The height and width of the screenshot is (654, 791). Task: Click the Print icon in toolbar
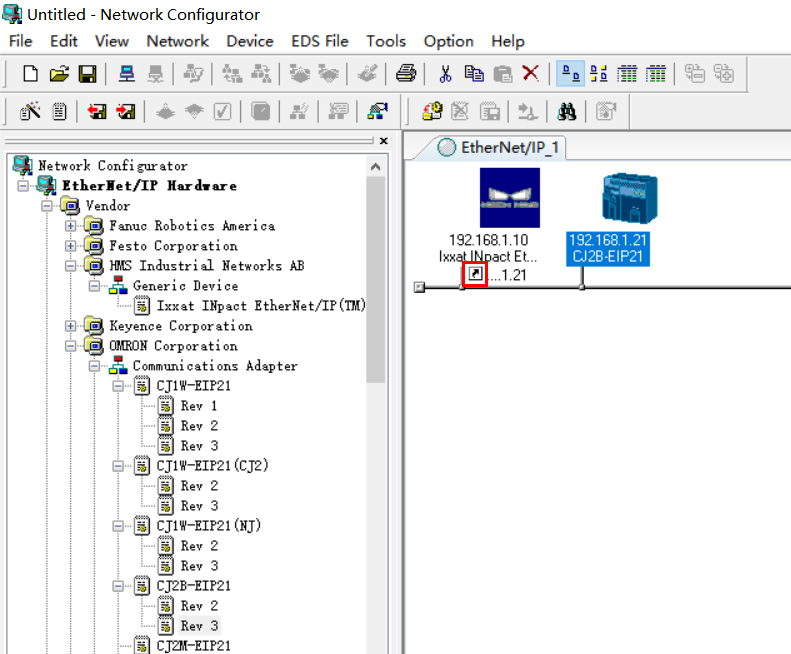click(x=405, y=73)
